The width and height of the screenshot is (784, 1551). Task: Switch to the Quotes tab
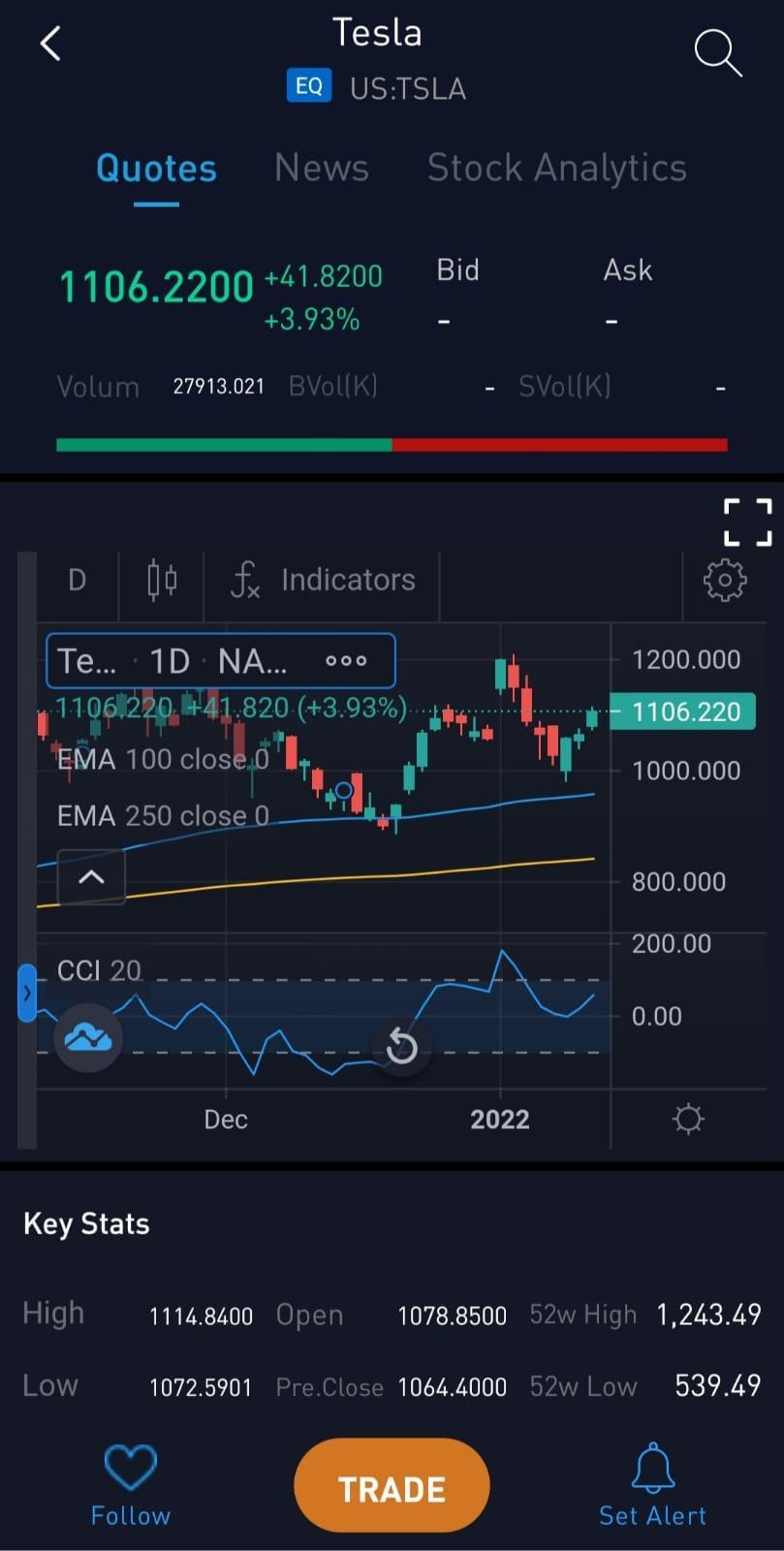click(x=156, y=169)
